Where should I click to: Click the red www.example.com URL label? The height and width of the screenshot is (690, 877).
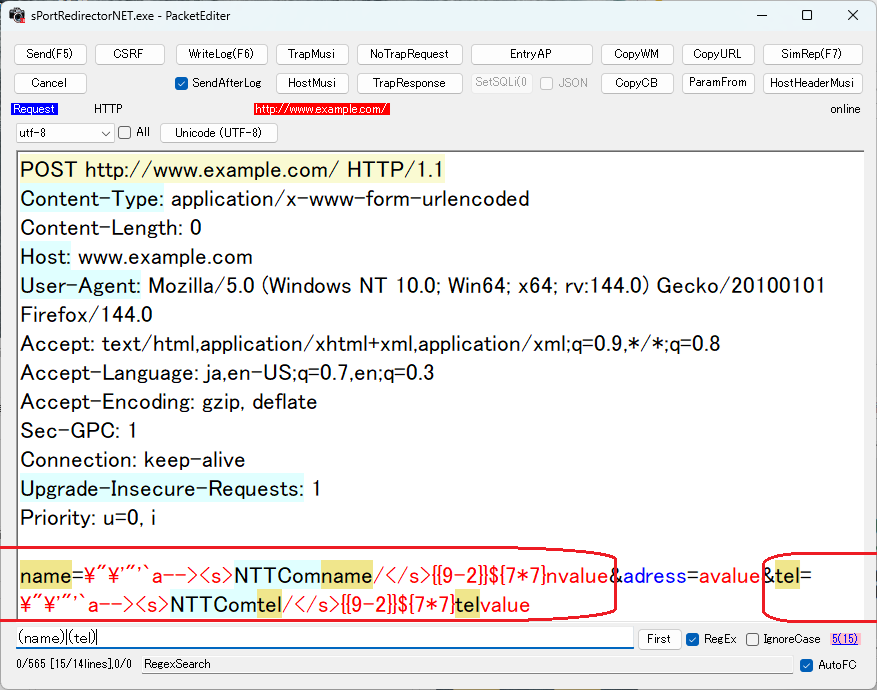click(x=321, y=109)
